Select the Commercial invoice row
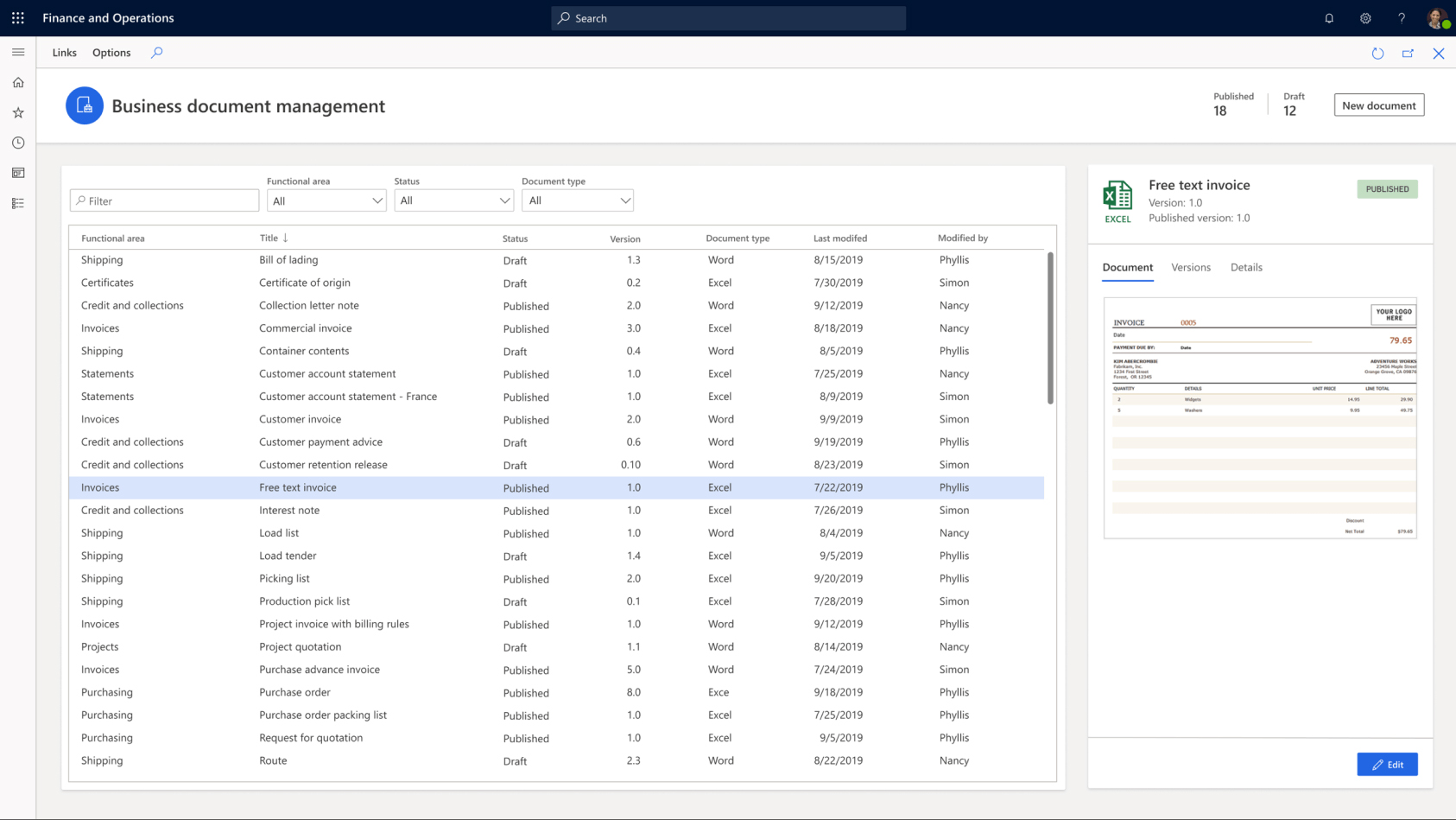 point(556,328)
